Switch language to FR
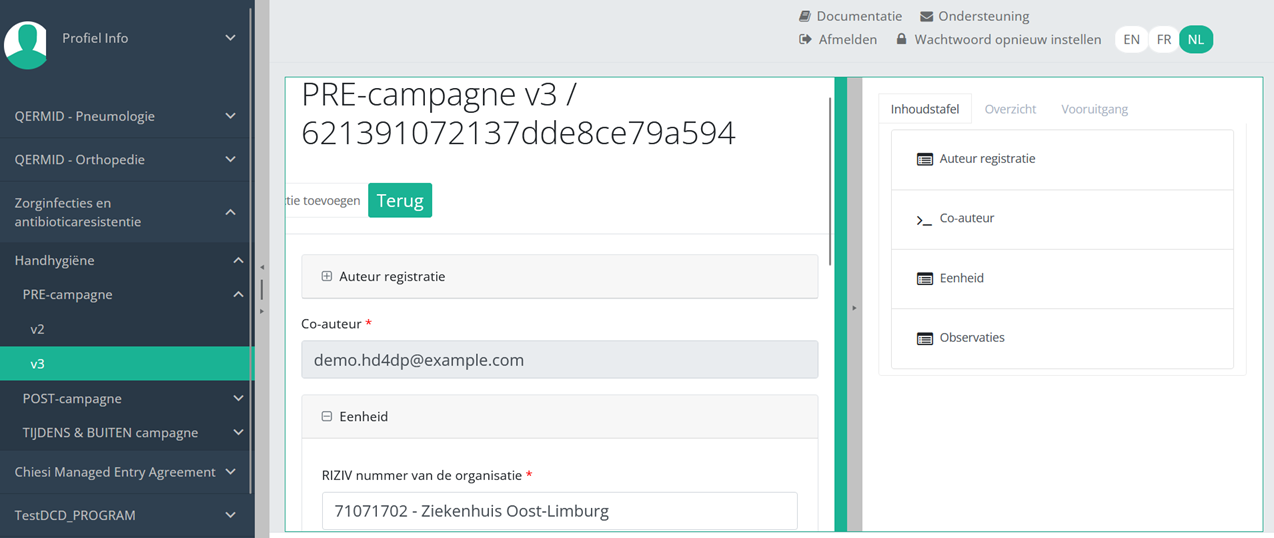The width and height of the screenshot is (1274, 538). pos(1163,39)
